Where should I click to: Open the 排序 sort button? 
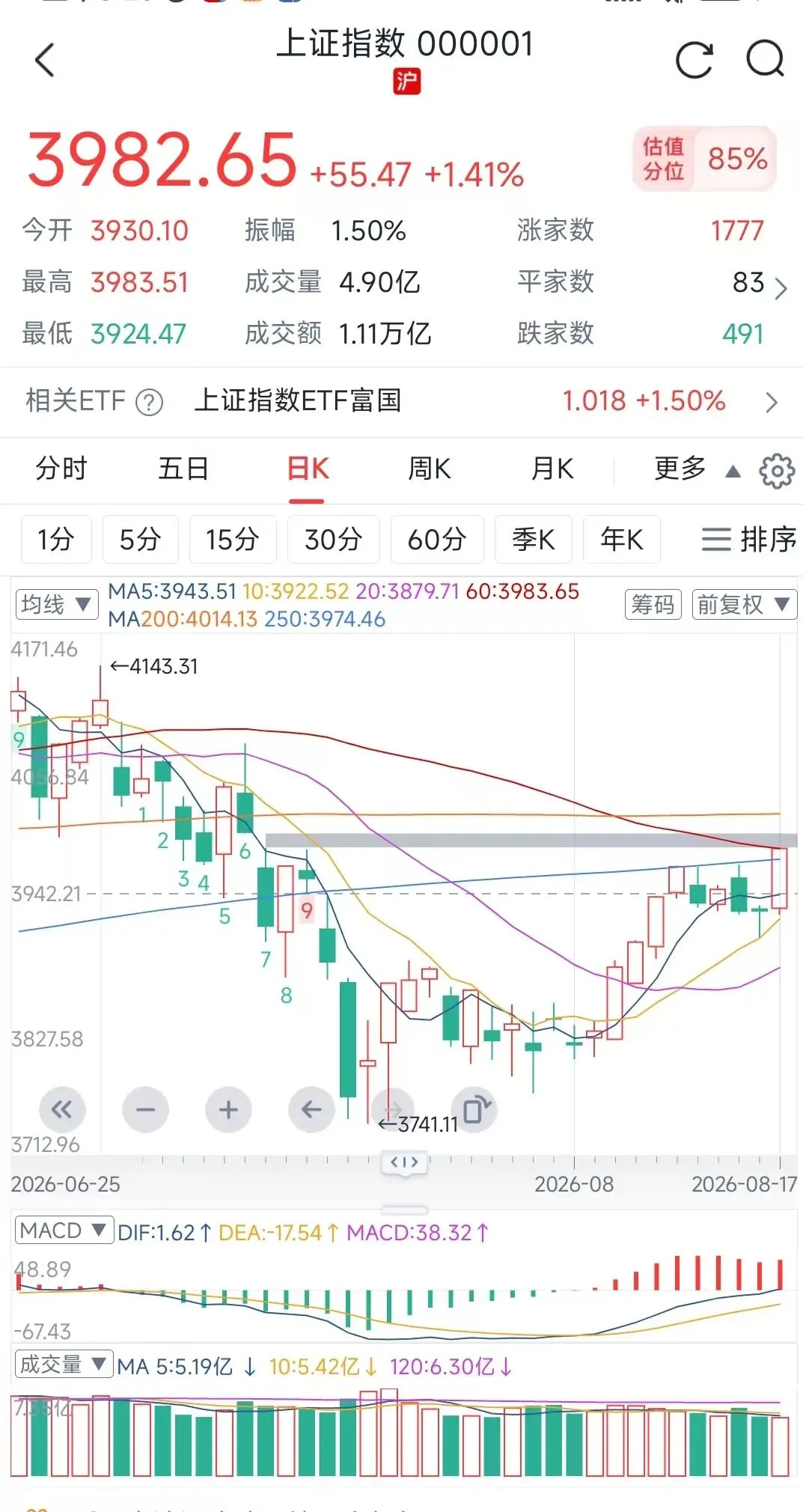(748, 539)
